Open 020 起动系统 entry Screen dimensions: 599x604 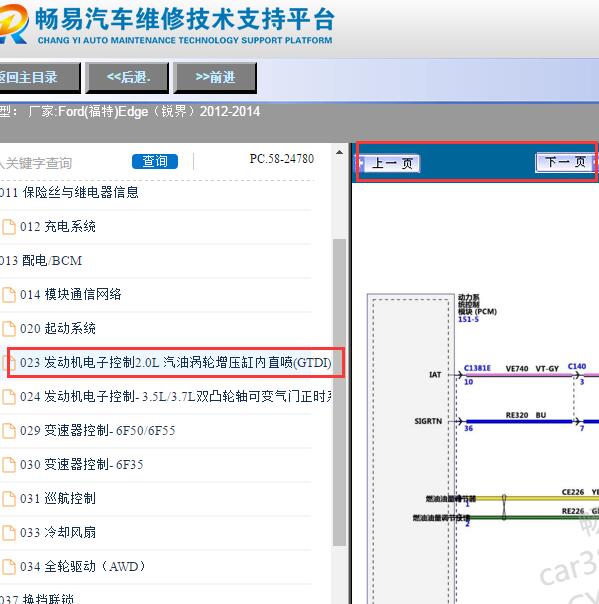[x=58, y=329]
